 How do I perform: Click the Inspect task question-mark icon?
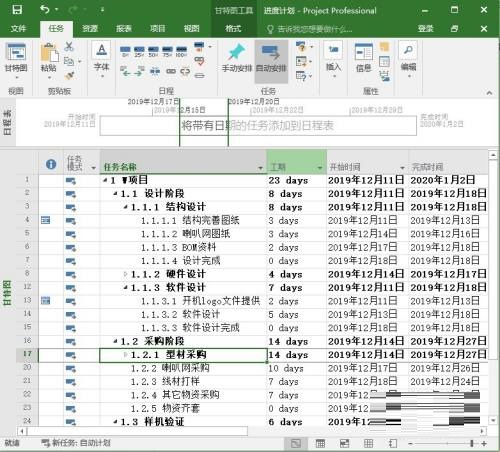(301, 46)
